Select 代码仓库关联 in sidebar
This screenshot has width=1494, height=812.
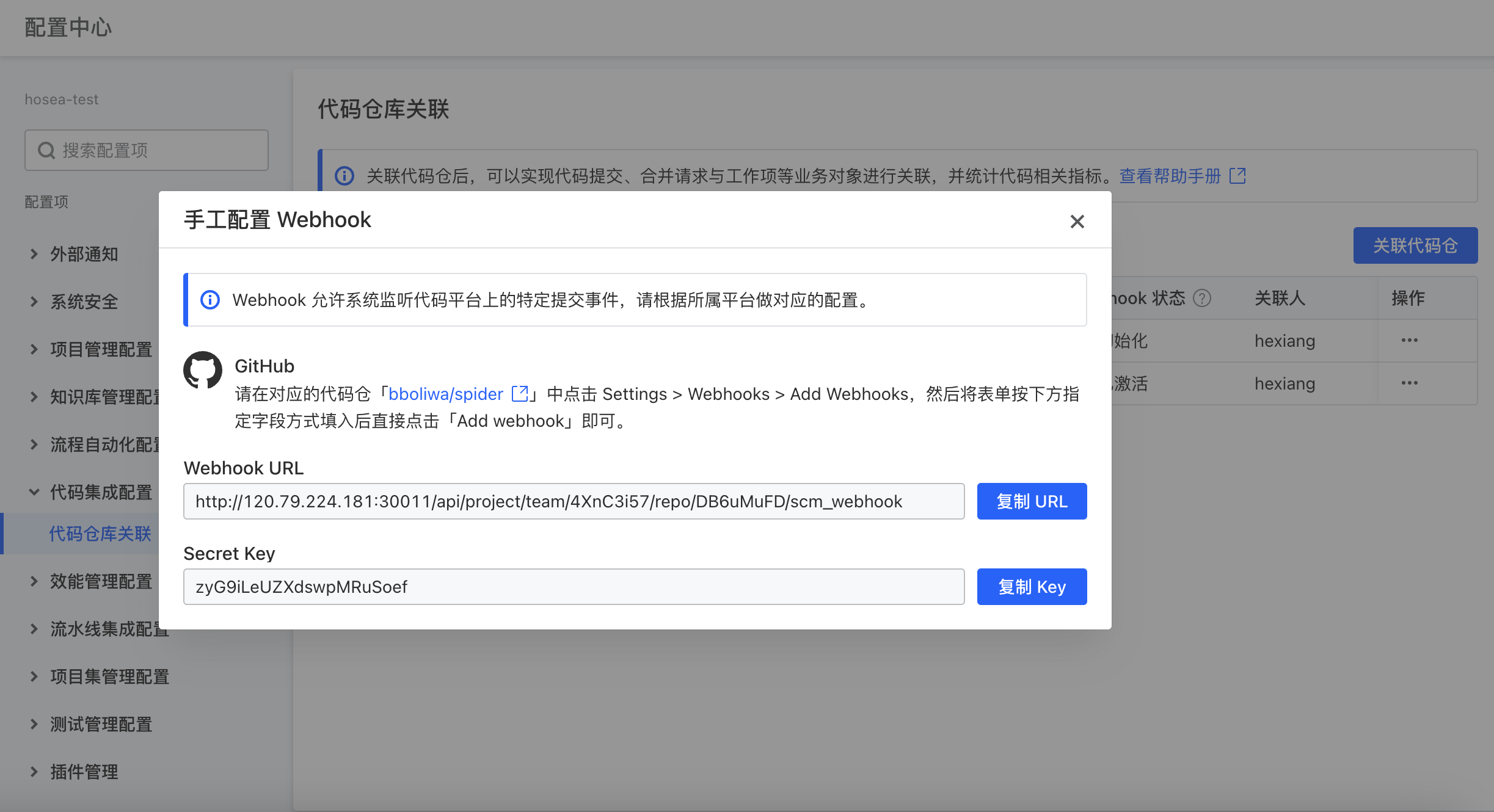tap(100, 534)
